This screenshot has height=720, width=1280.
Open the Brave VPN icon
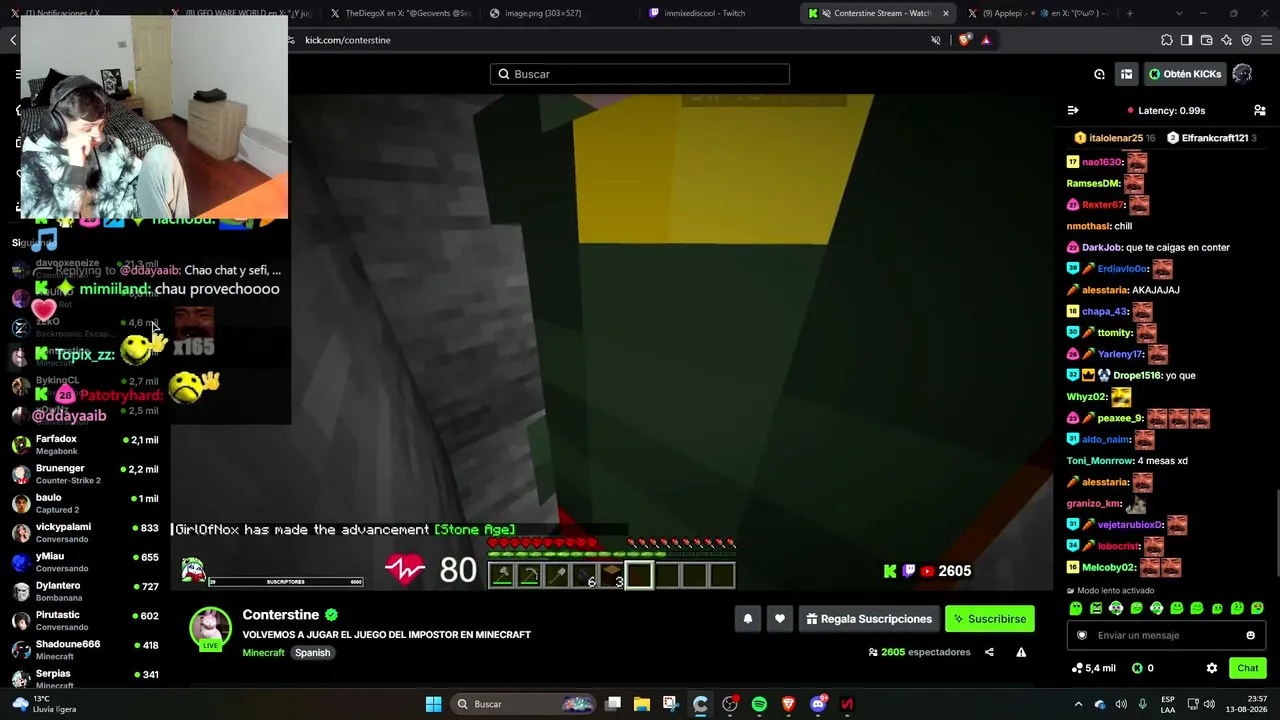click(x=1246, y=40)
